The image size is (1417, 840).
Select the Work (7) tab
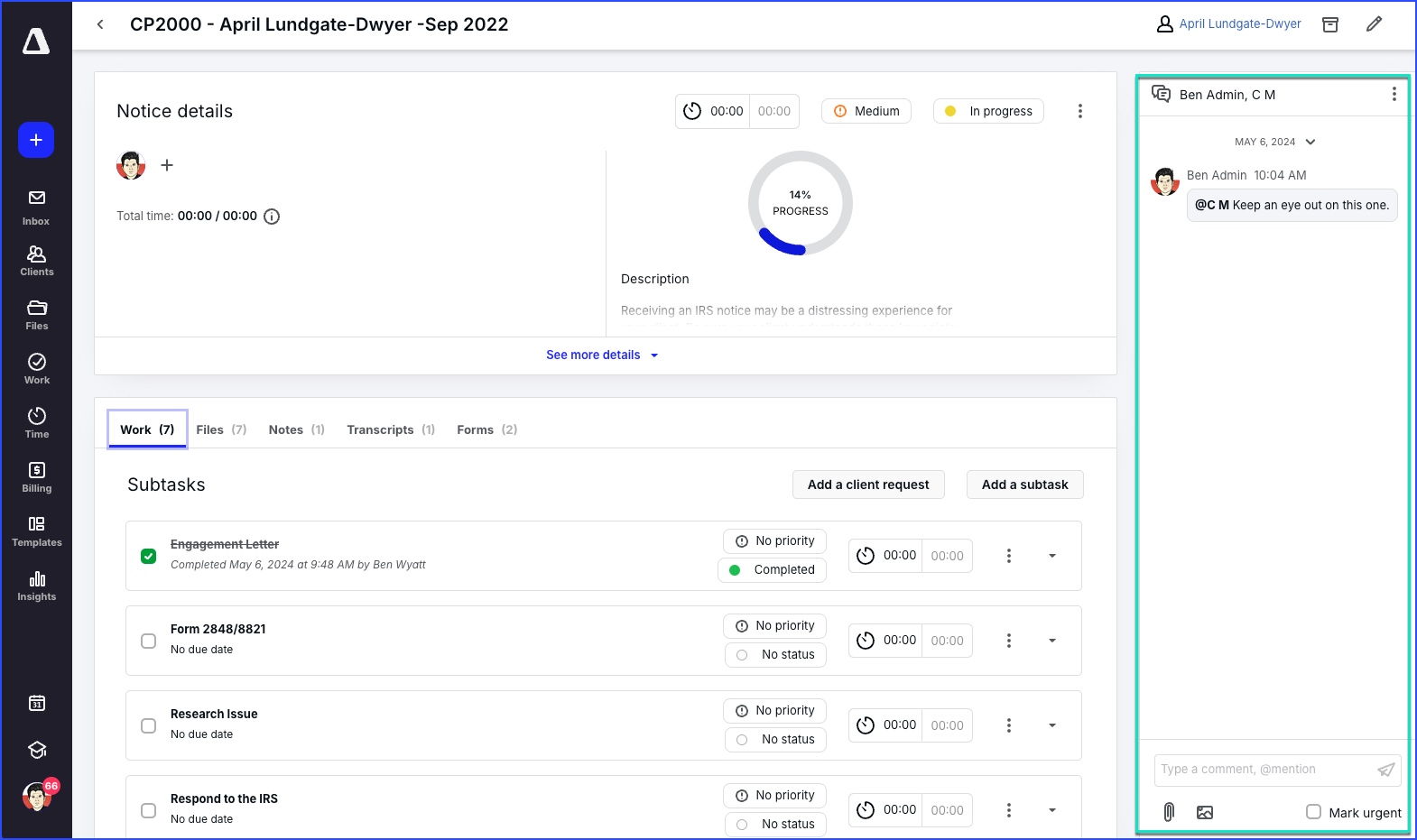pyautogui.click(x=147, y=429)
